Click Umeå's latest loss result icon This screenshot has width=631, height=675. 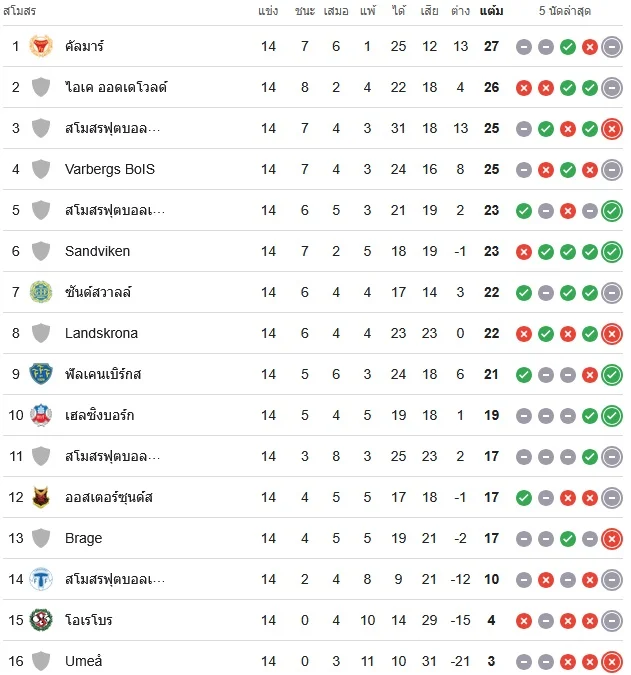click(612, 662)
